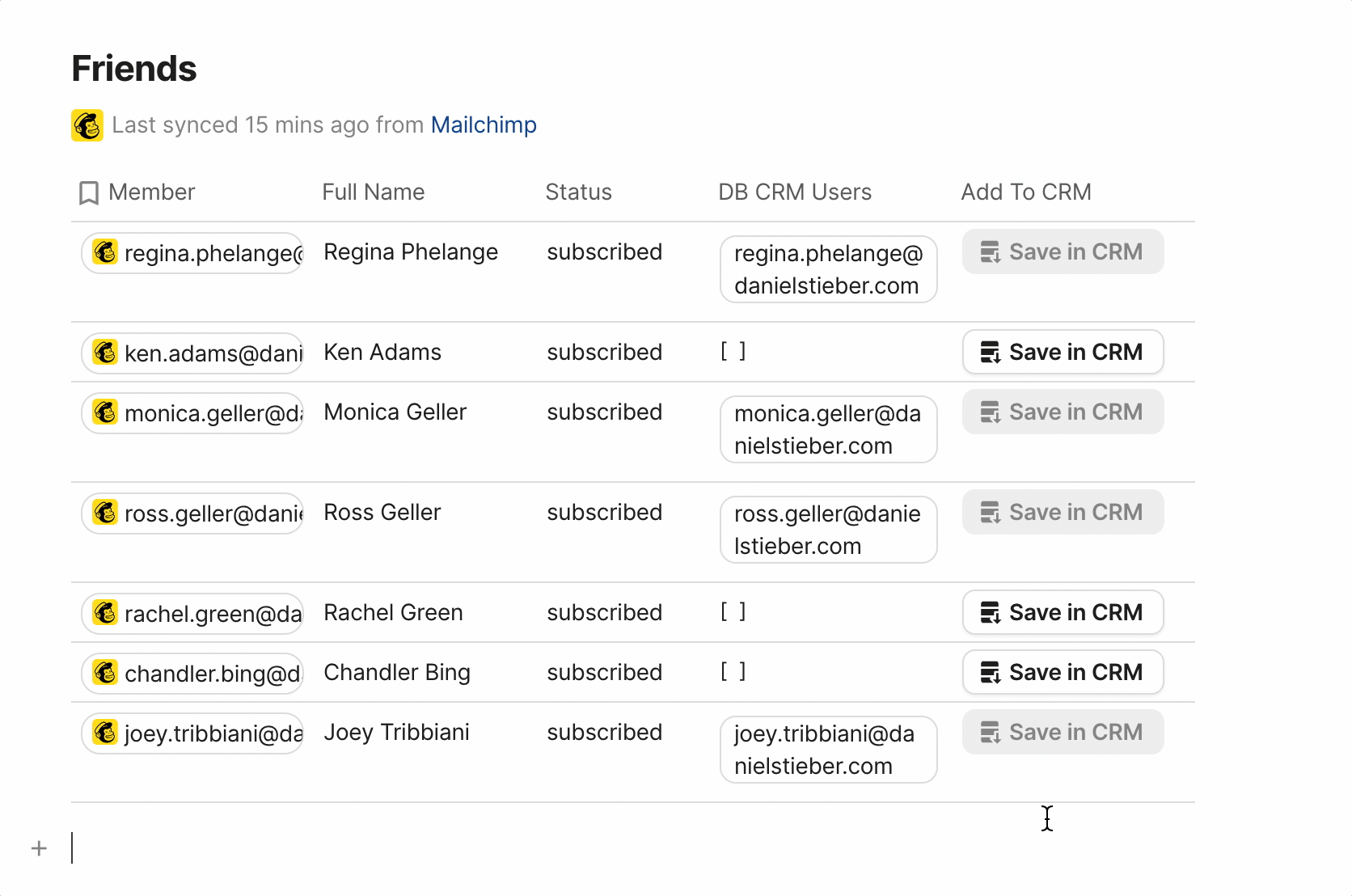This screenshot has height=896, width=1352.
Task: Click the empty CRM users cell for Ken Adams
Action: click(733, 352)
